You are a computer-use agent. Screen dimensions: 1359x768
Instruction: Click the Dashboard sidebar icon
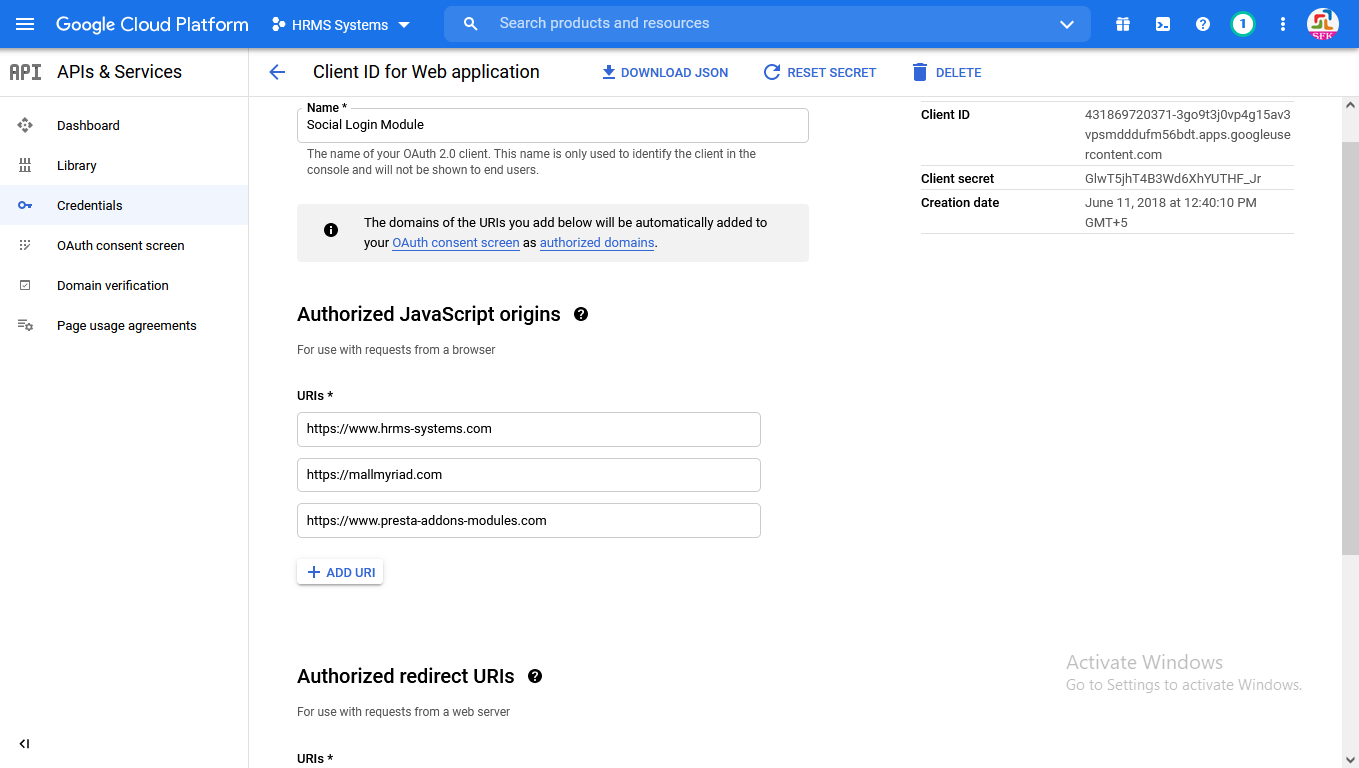pyautogui.click(x=25, y=125)
